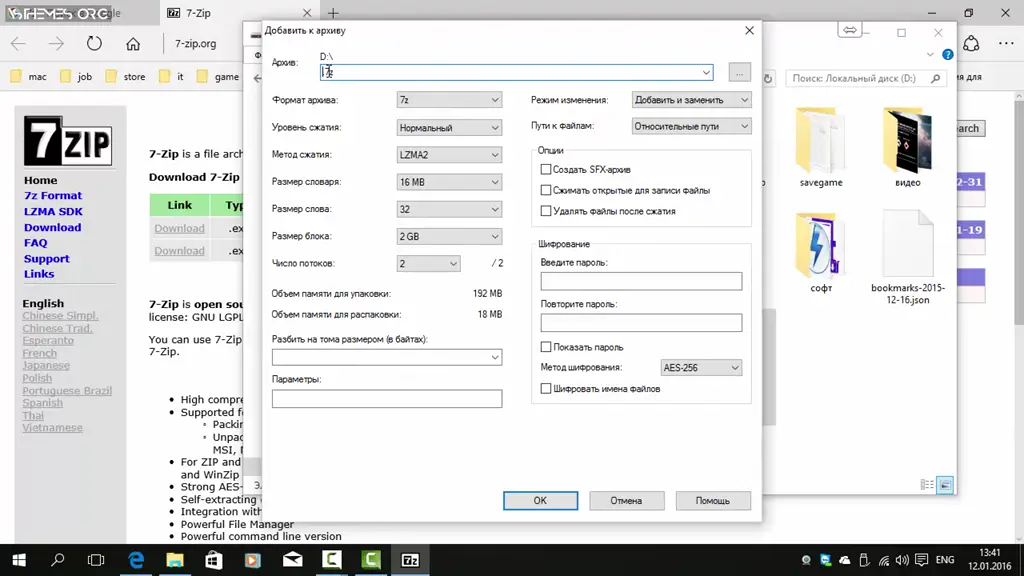Open Edge's More actions menu
The width and height of the screenshot is (1024, 576).
point(1005,43)
